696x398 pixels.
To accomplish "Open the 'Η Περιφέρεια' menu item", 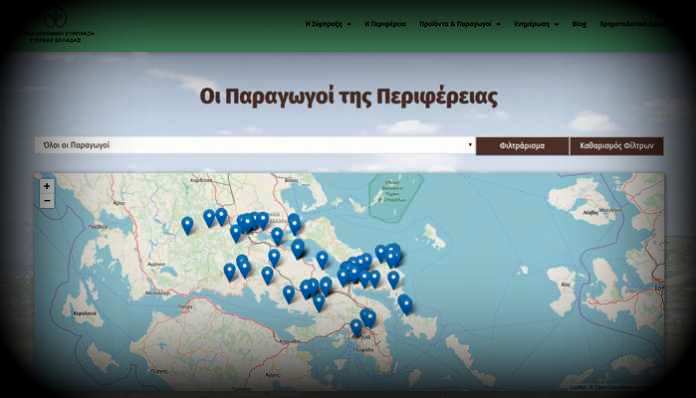I will [385, 24].
